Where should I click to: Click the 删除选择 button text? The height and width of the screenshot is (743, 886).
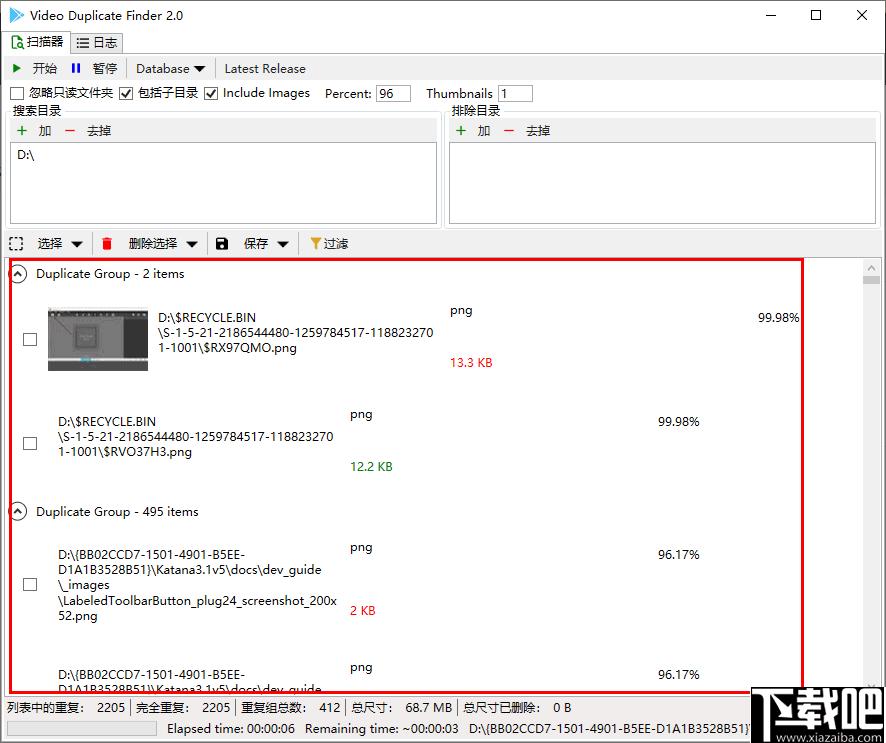pyautogui.click(x=153, y=244)
